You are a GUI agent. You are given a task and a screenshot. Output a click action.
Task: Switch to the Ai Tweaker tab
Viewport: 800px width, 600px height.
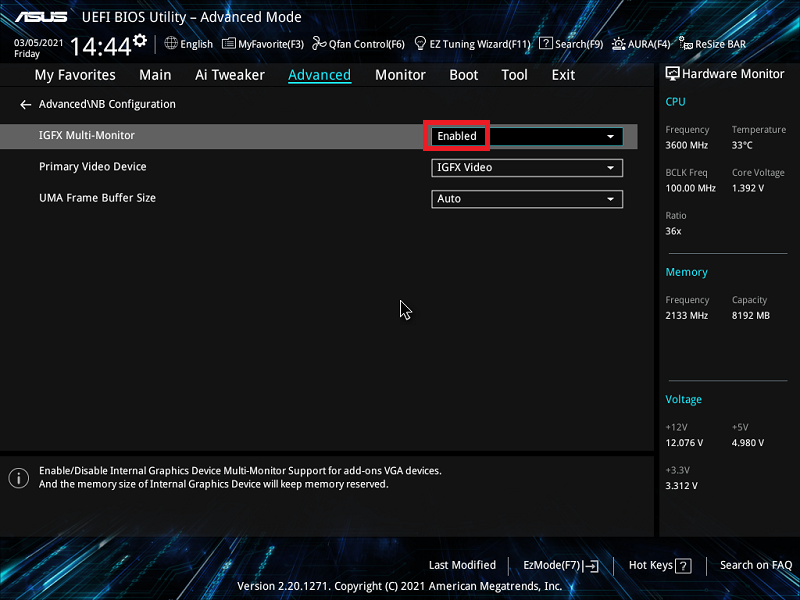pyautogui.click(x=230, y=75)
